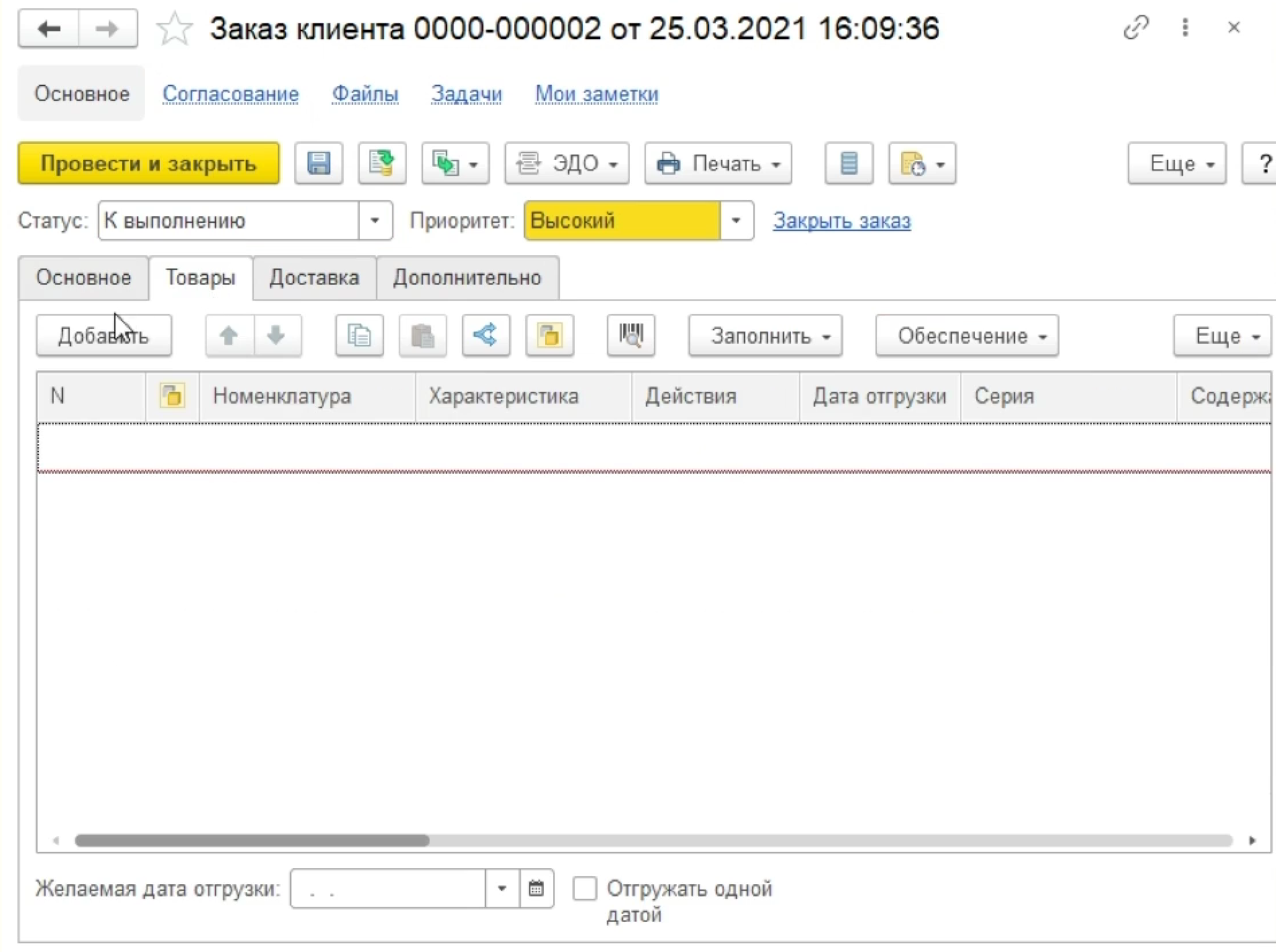The image size is (1276, 952).
Task: Save the document with the floppy disk icon
Action: (318, 163)
